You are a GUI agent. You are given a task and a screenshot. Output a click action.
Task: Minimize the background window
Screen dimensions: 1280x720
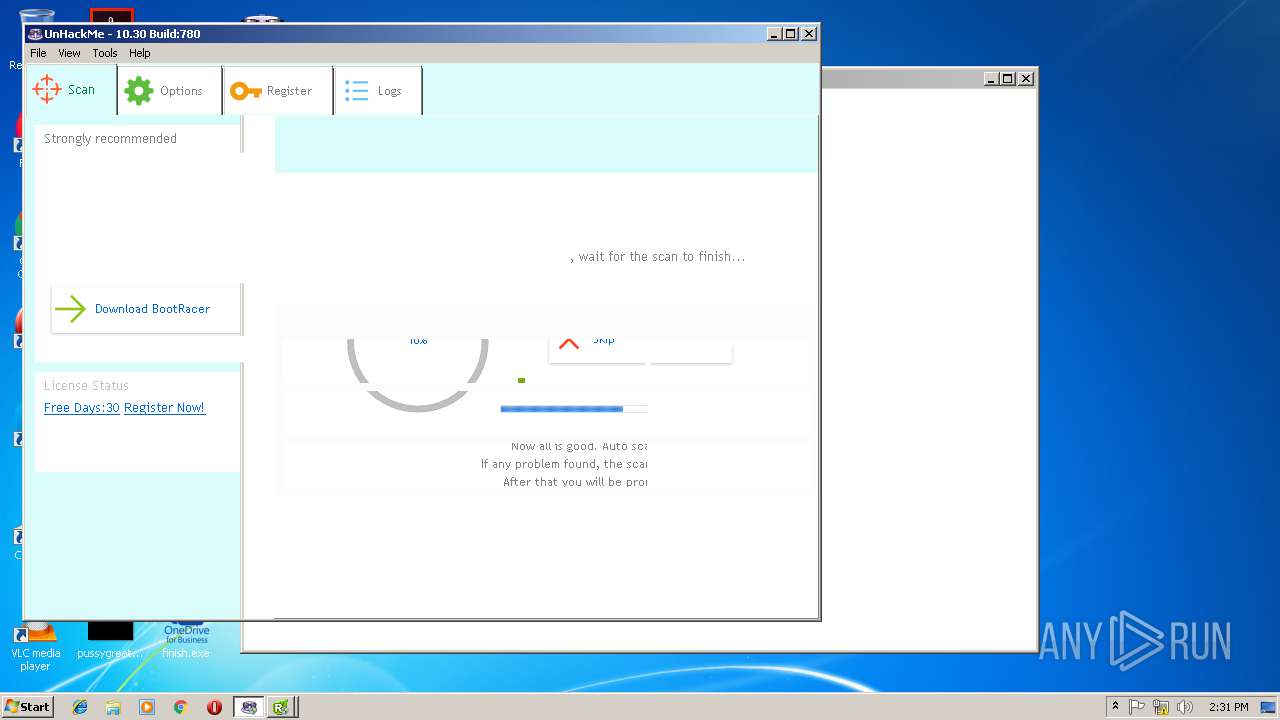tap(991, 79)
